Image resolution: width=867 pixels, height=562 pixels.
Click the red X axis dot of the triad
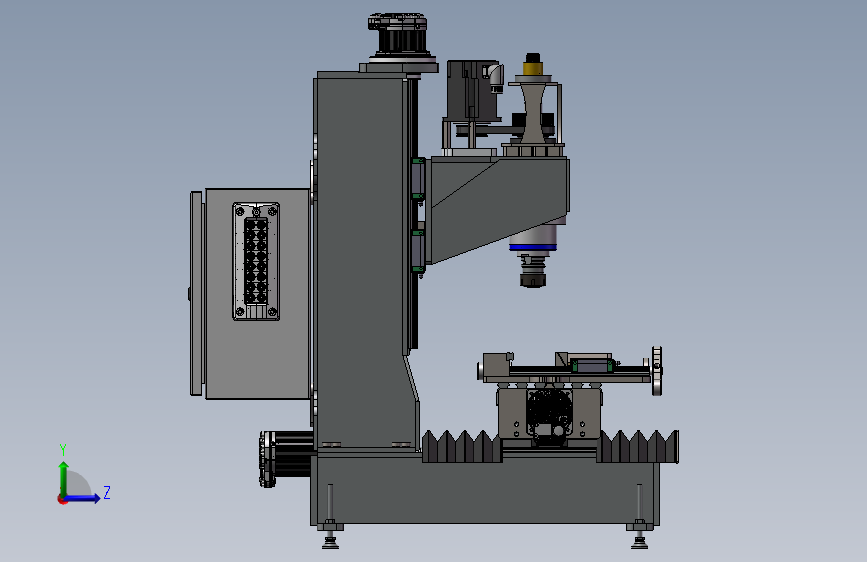61,500
